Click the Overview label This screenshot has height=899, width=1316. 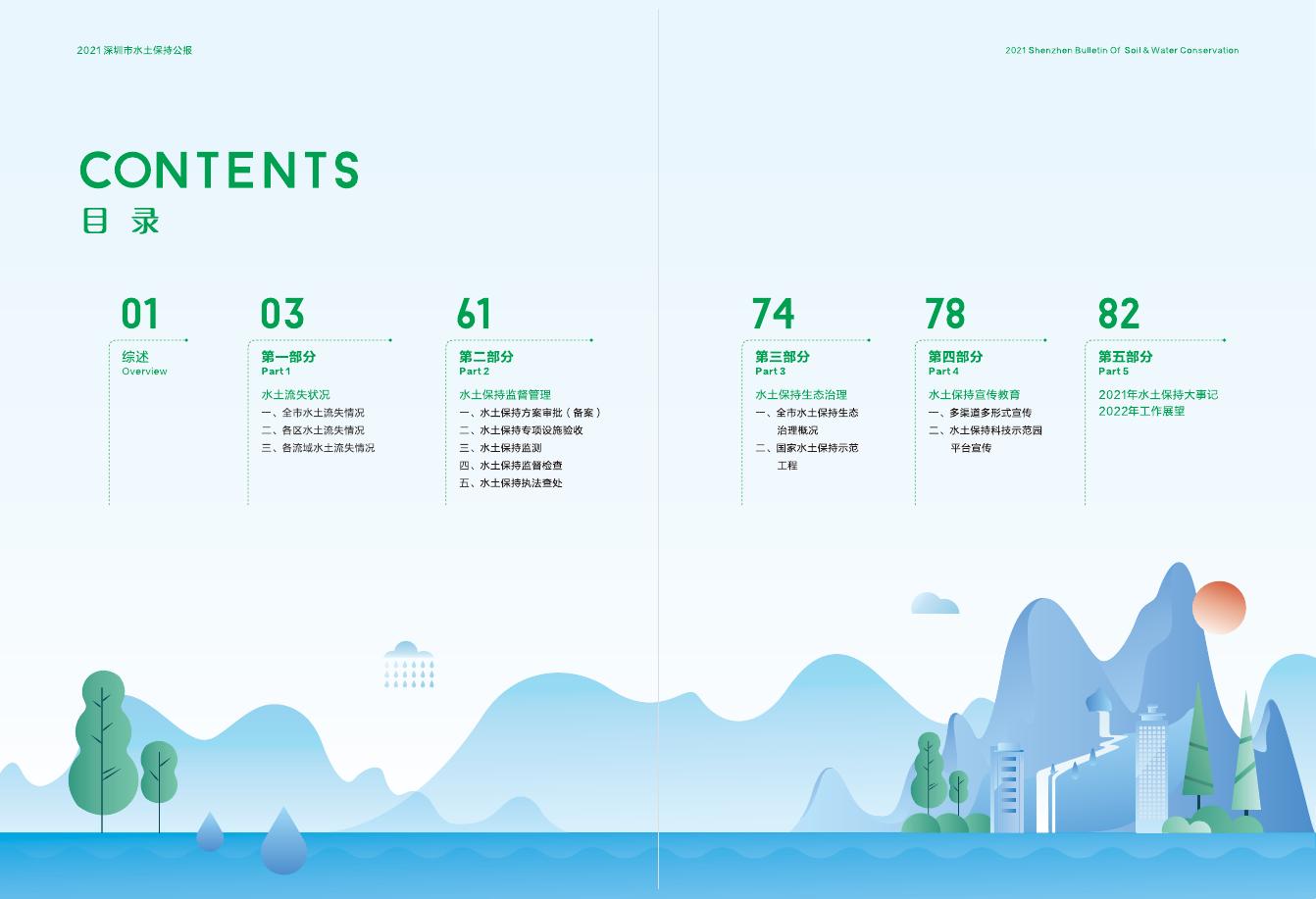[x=144, y=372]
